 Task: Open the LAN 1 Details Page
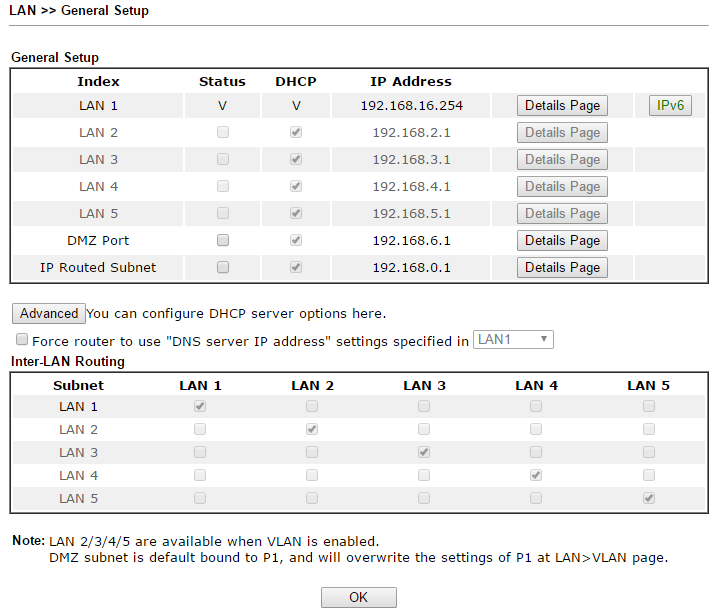[x=562, y=105]
